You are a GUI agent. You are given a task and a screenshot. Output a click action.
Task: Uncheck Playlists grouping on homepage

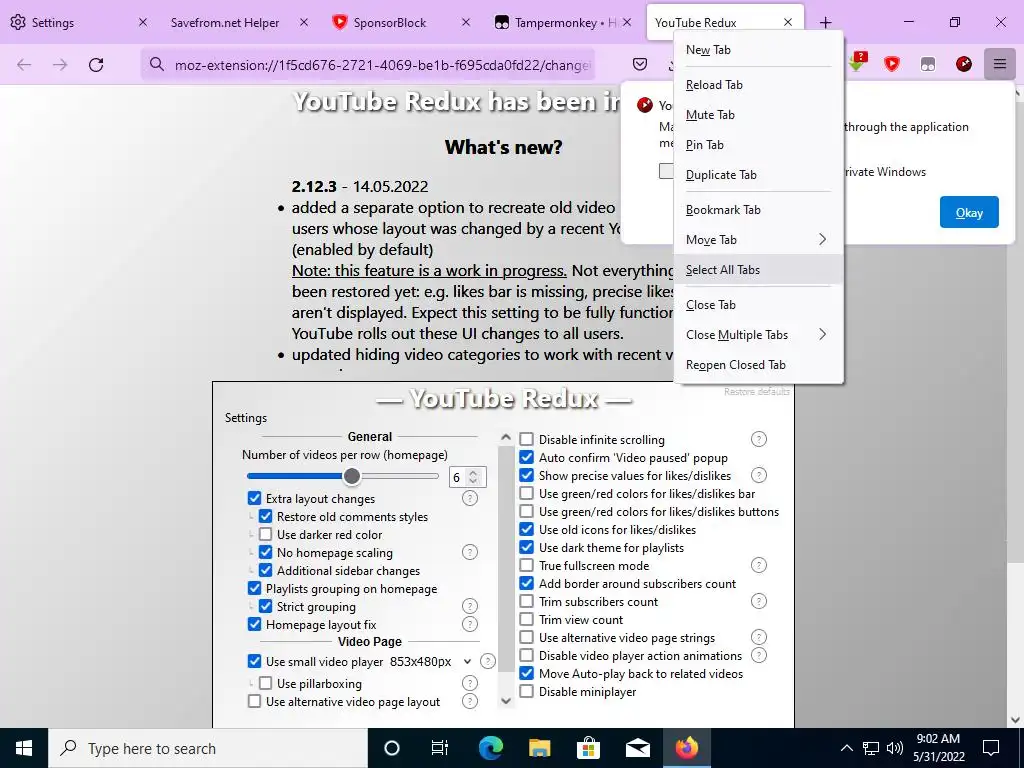255,588
